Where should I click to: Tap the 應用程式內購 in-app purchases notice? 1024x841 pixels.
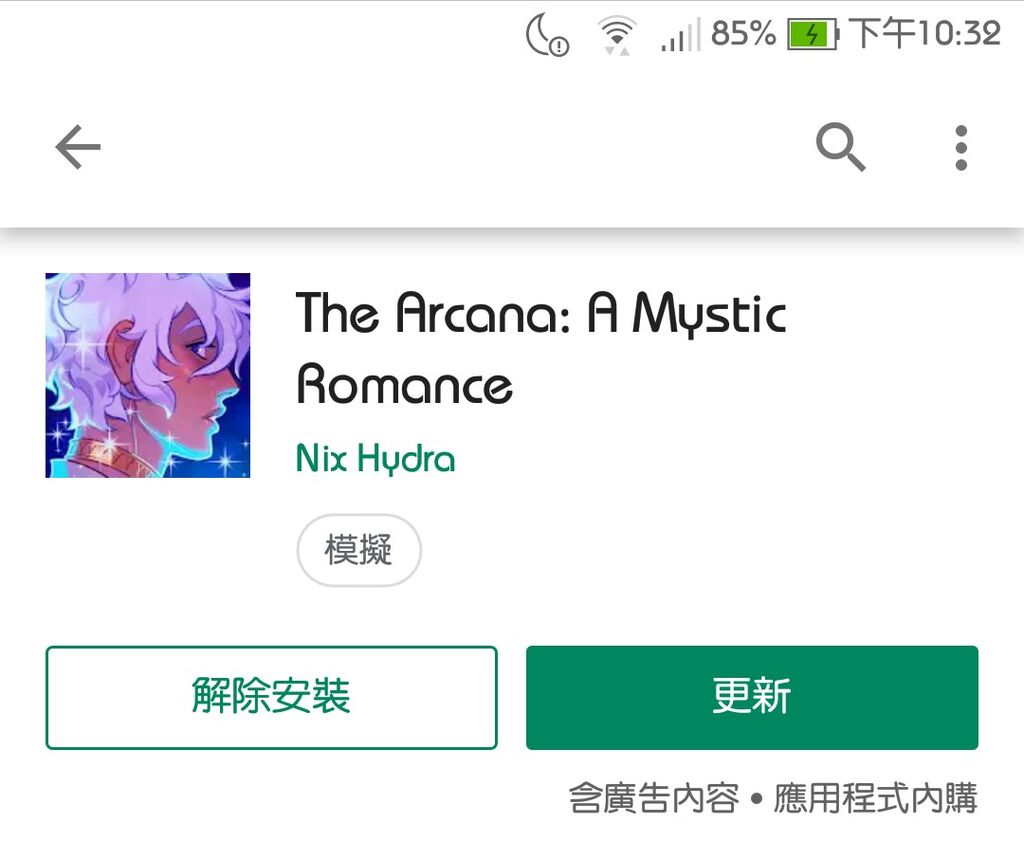875,798
